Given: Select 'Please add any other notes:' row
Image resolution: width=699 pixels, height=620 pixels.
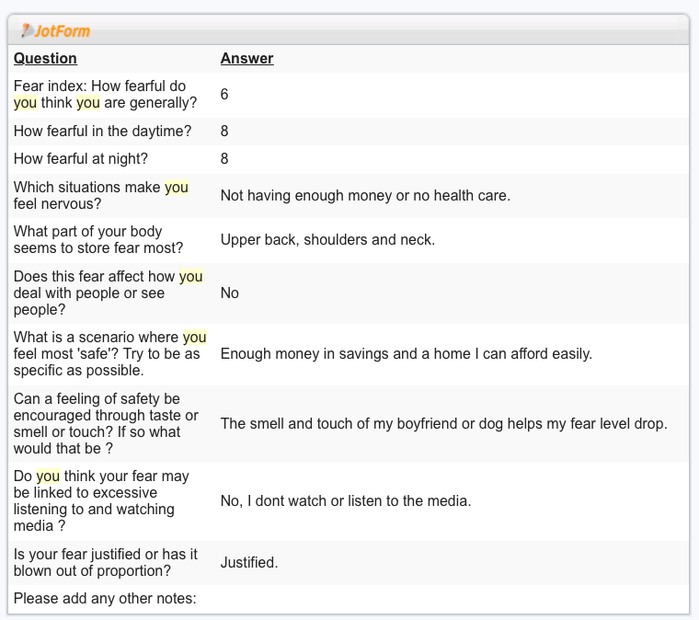Looking at the screenshot, I should [349, 599].
